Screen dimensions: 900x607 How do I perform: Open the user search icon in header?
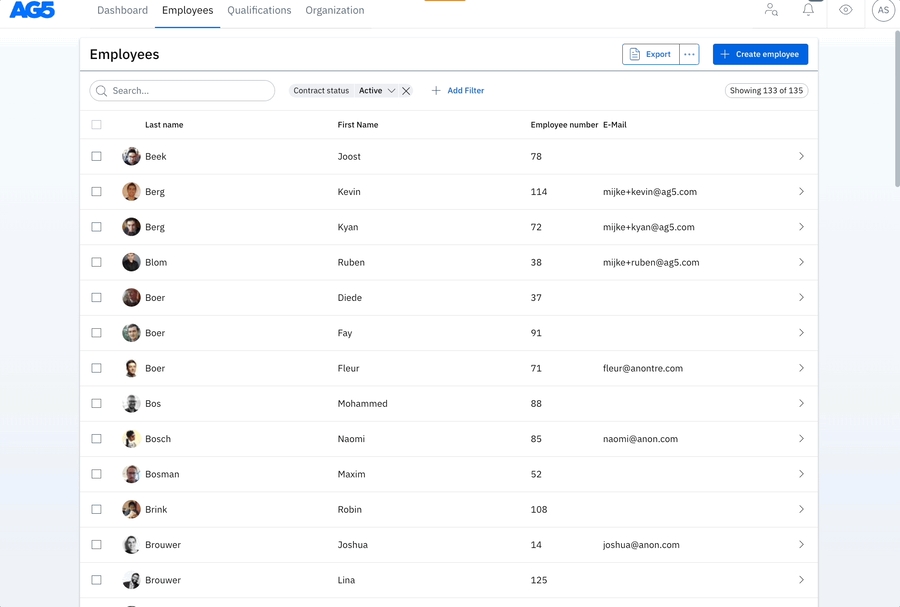point(771,10)
